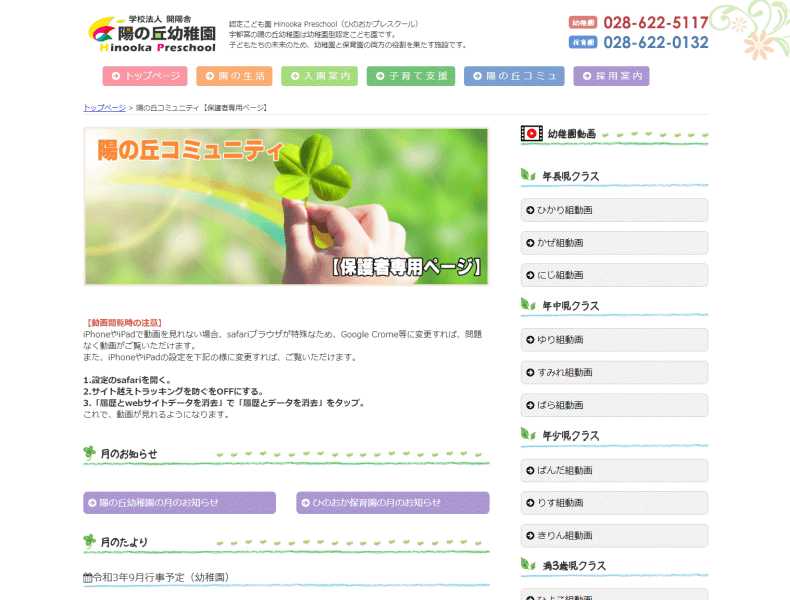Image resolution: width=790 pixels, height=600 pixels.
Task: Click the arrow icon in きりん組動画 button
Action: coord(530,536)
